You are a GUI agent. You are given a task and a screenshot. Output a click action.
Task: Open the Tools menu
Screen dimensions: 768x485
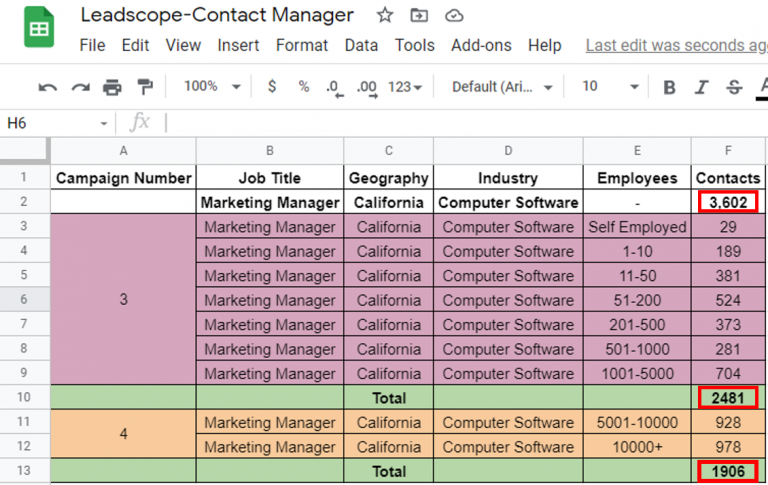click(x=415, y=46)
